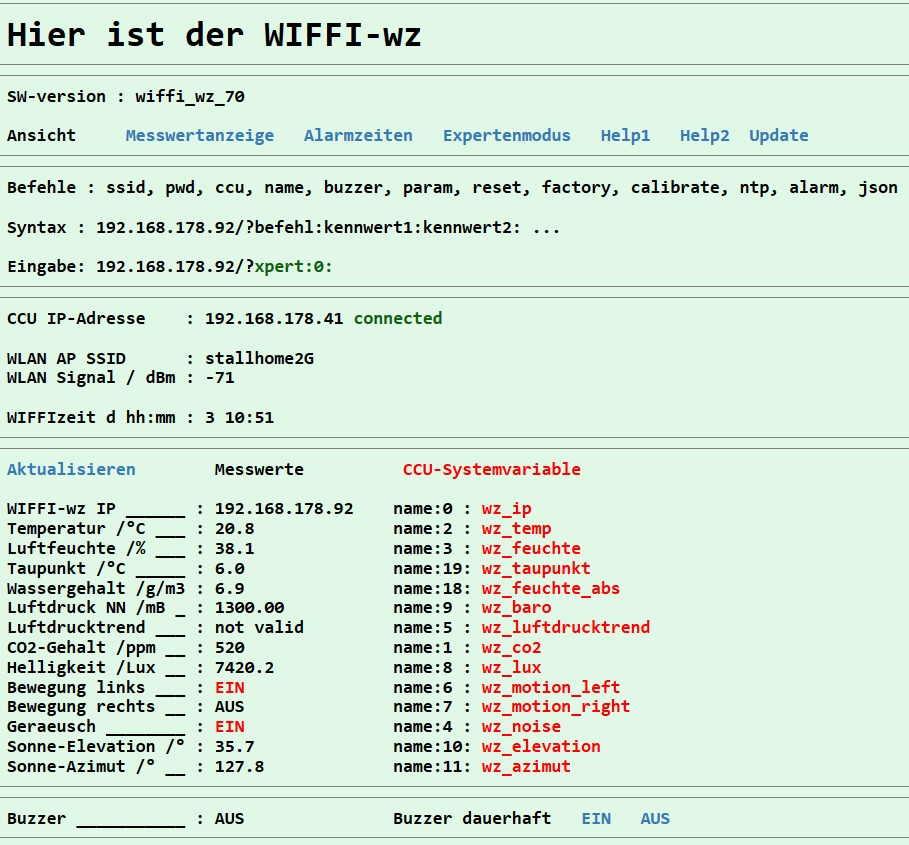Viewport: 909px width, 845px height.
Task: Click the SSID value stallhome2G
Action: (259, 358)
